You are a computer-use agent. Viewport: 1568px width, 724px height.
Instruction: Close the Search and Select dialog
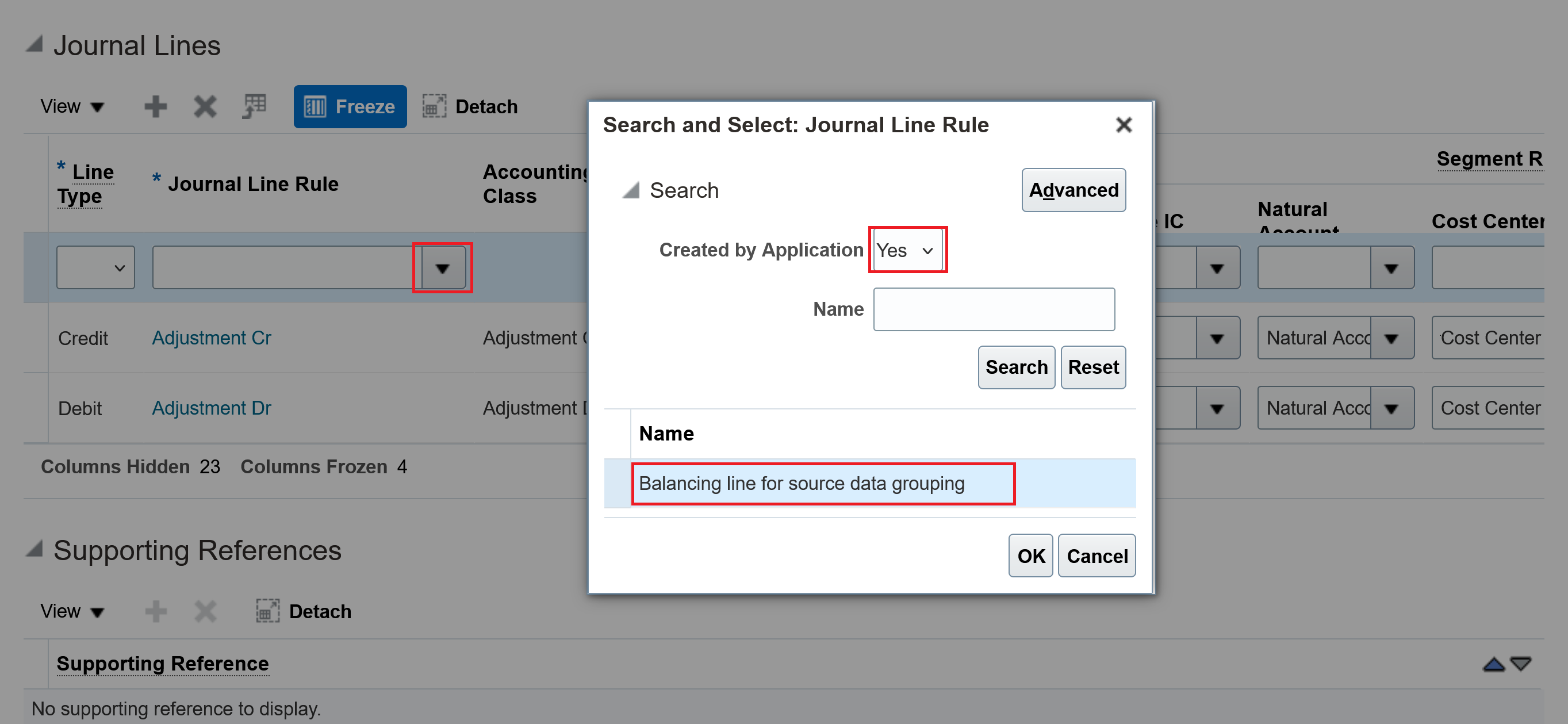[1124, 125]
